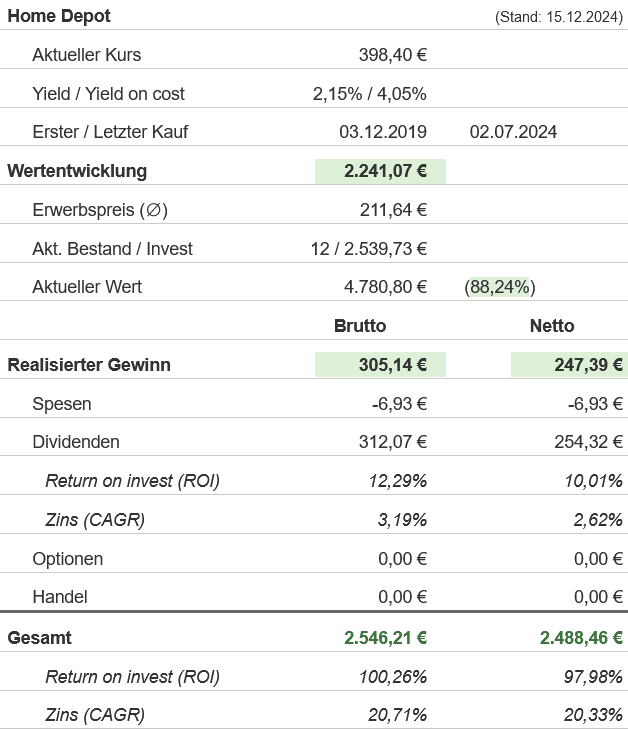Viewport: 628px width, 730px height.
Task: Click the Optionen row label
Action: click(67, 559)
